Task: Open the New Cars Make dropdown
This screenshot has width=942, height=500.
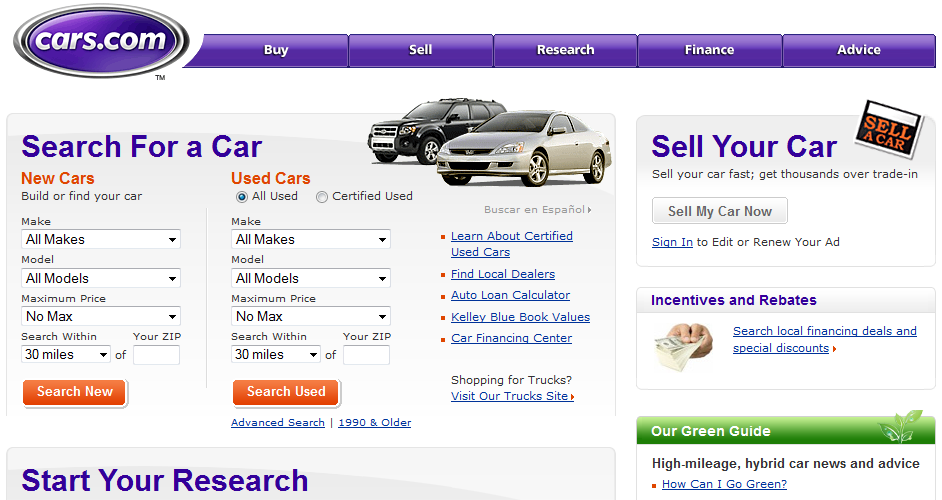Action: tap(101, 239)
